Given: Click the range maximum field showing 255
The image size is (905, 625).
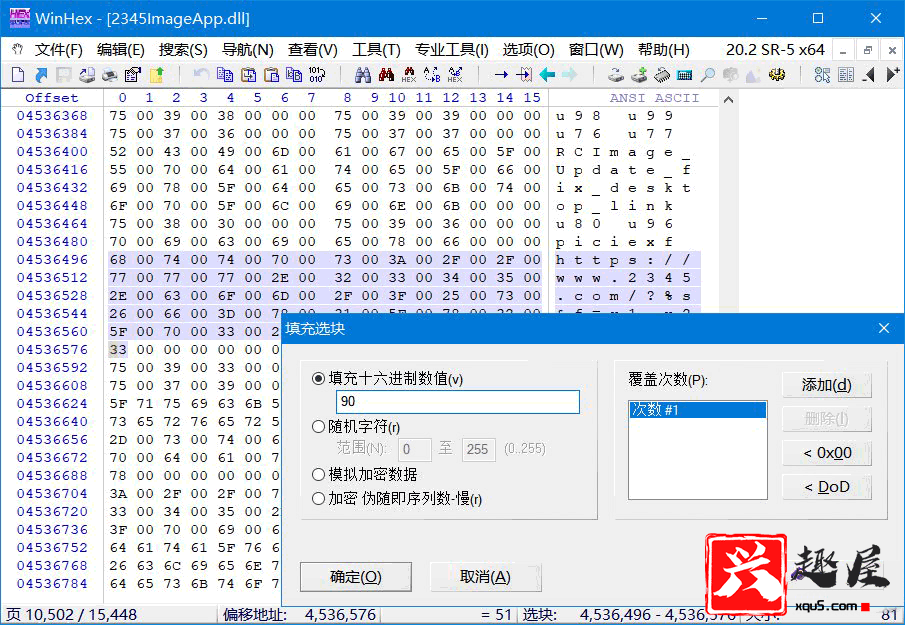Looking at the screenshot, I should (478, 449).
